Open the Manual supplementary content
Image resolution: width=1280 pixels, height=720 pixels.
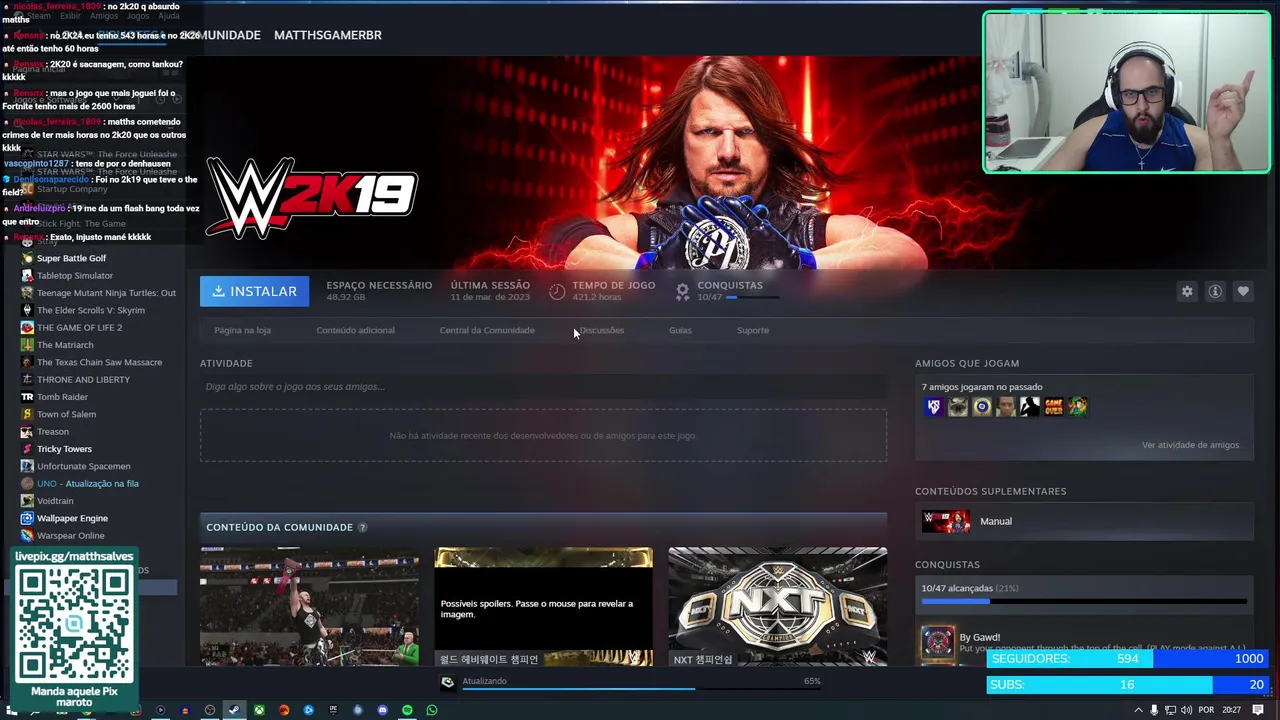pos(1084,521)
